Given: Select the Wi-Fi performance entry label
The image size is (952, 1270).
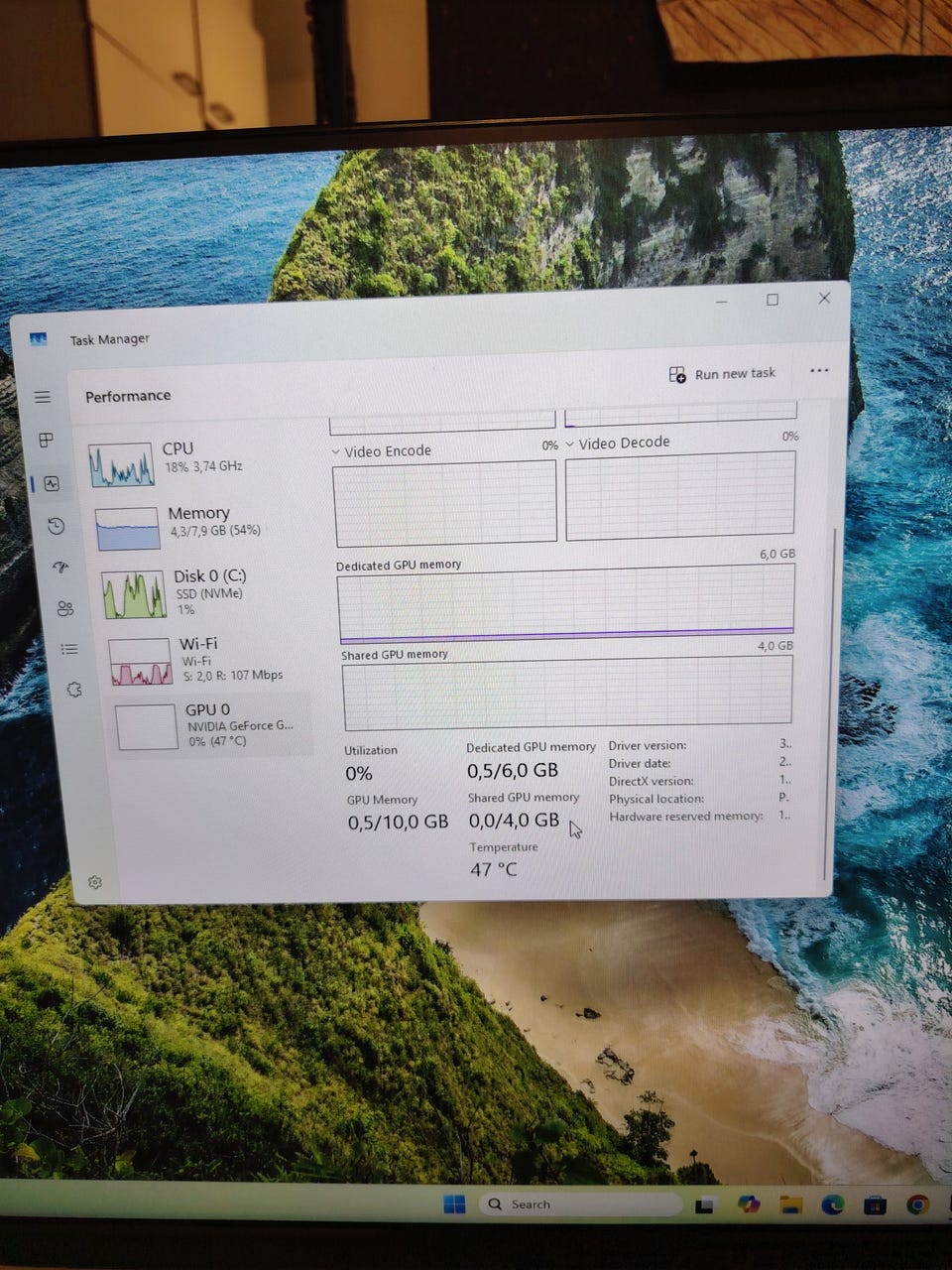Looking at the screenshot, I should (198, 644).
